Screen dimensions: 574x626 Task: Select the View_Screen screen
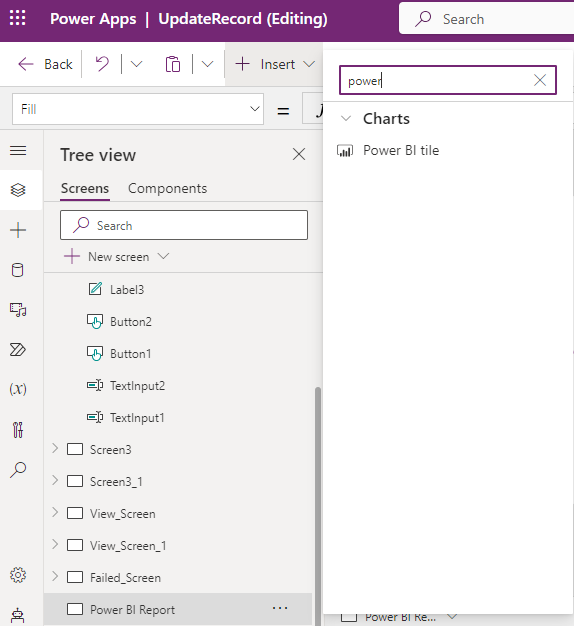click(123, 513)
